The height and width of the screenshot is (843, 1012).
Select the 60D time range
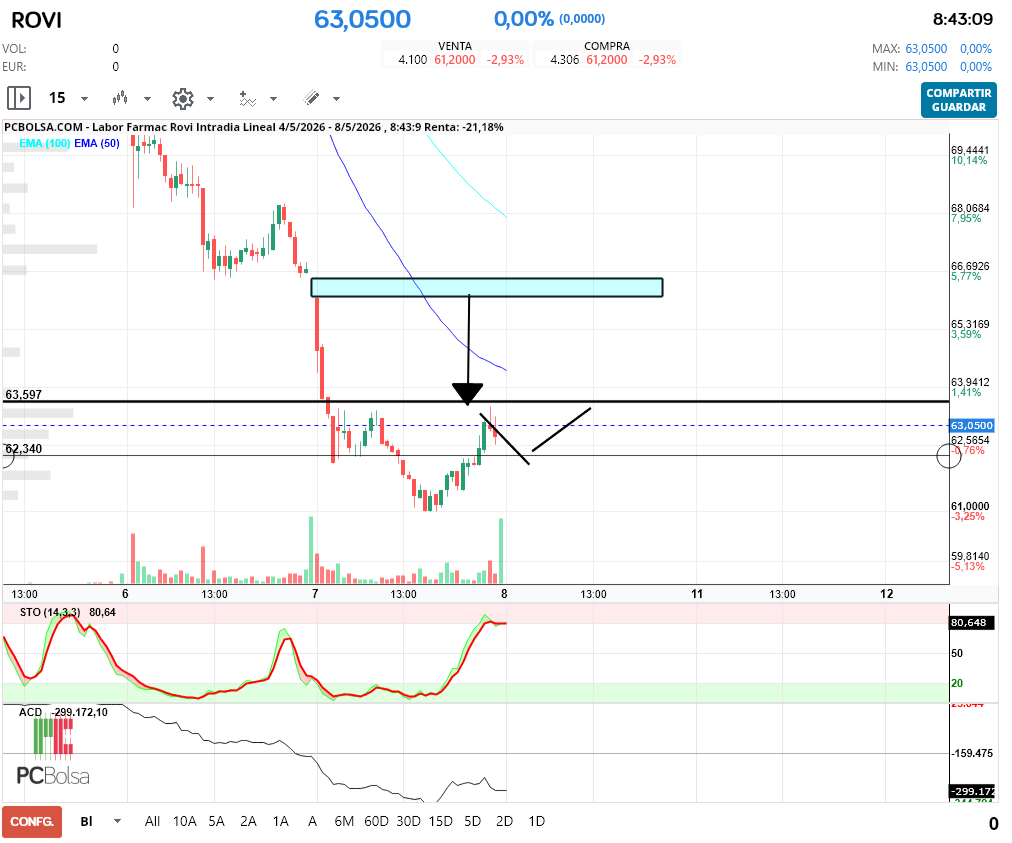point(376,821)
